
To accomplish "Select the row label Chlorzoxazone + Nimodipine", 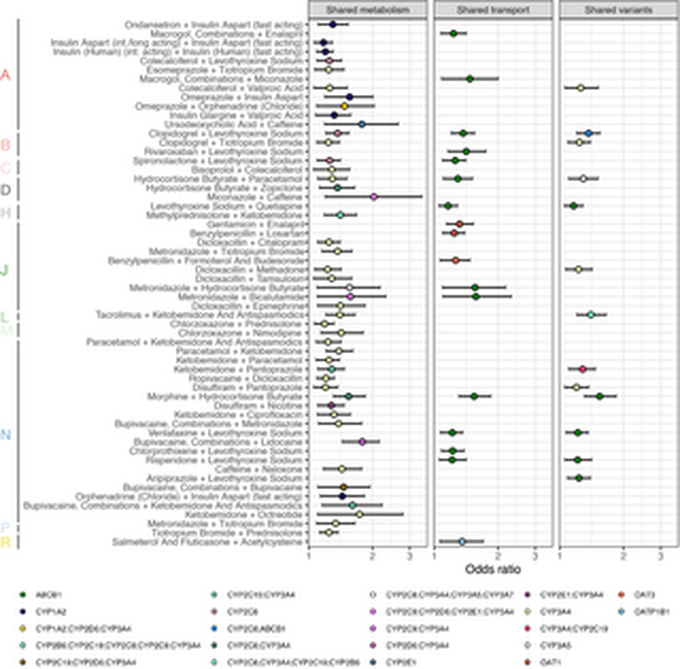I will [x=241, y=333].
